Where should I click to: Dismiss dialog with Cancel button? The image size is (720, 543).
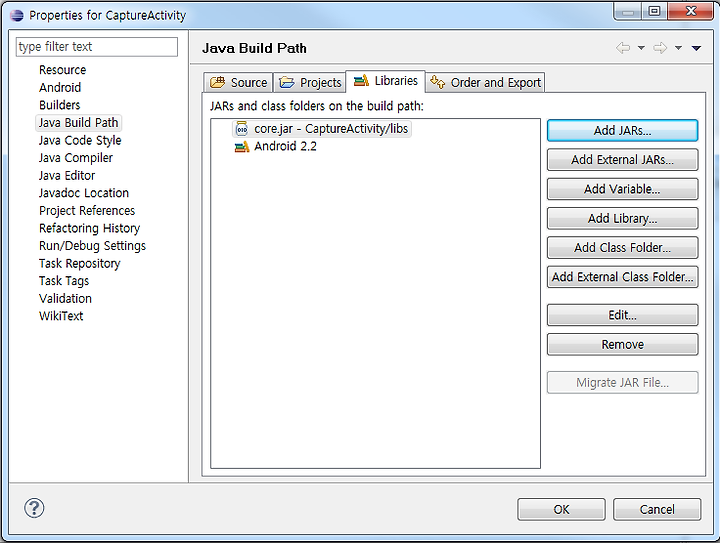[x=657, y=509]
